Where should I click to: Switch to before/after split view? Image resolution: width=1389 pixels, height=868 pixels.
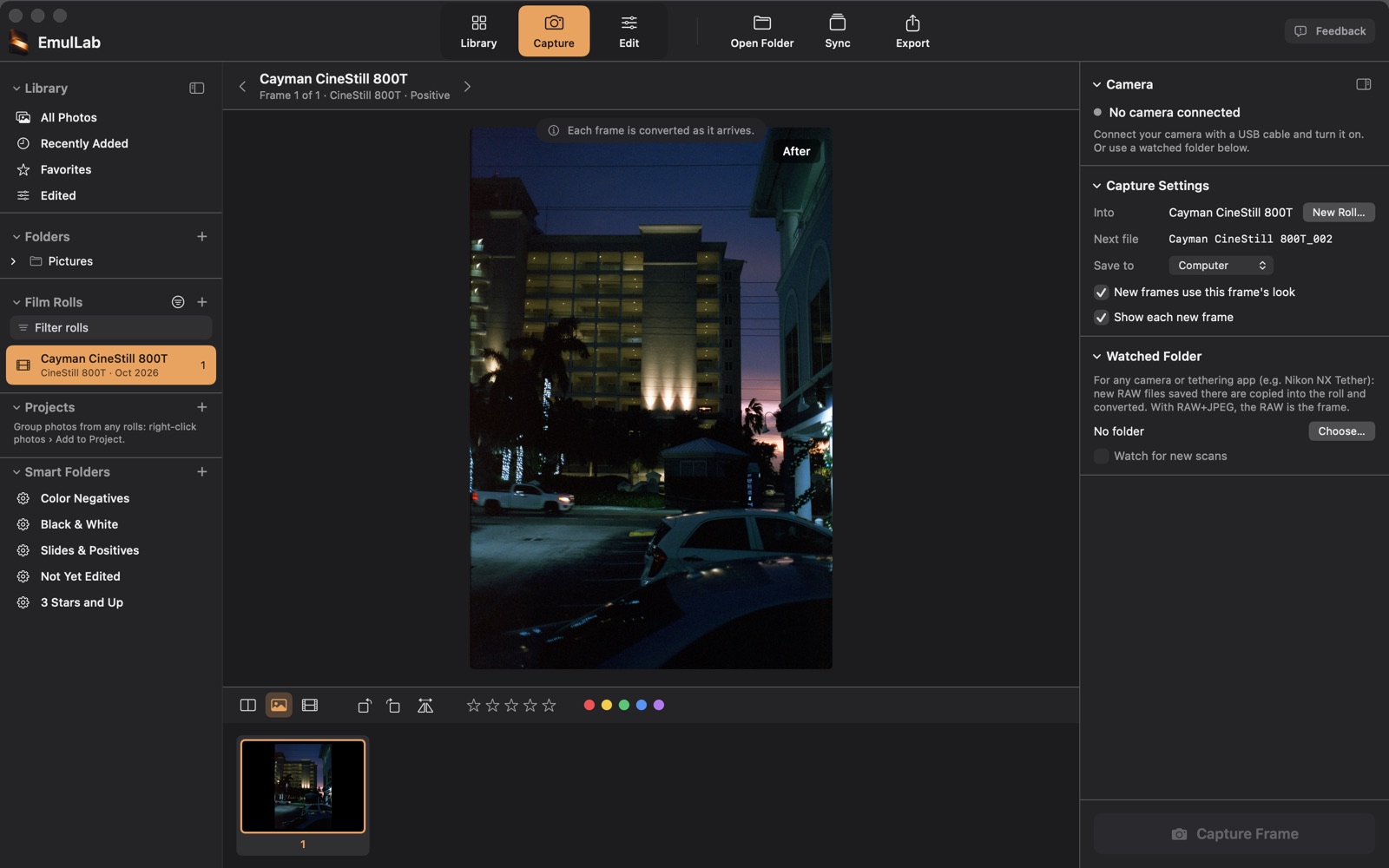[247, 705]
